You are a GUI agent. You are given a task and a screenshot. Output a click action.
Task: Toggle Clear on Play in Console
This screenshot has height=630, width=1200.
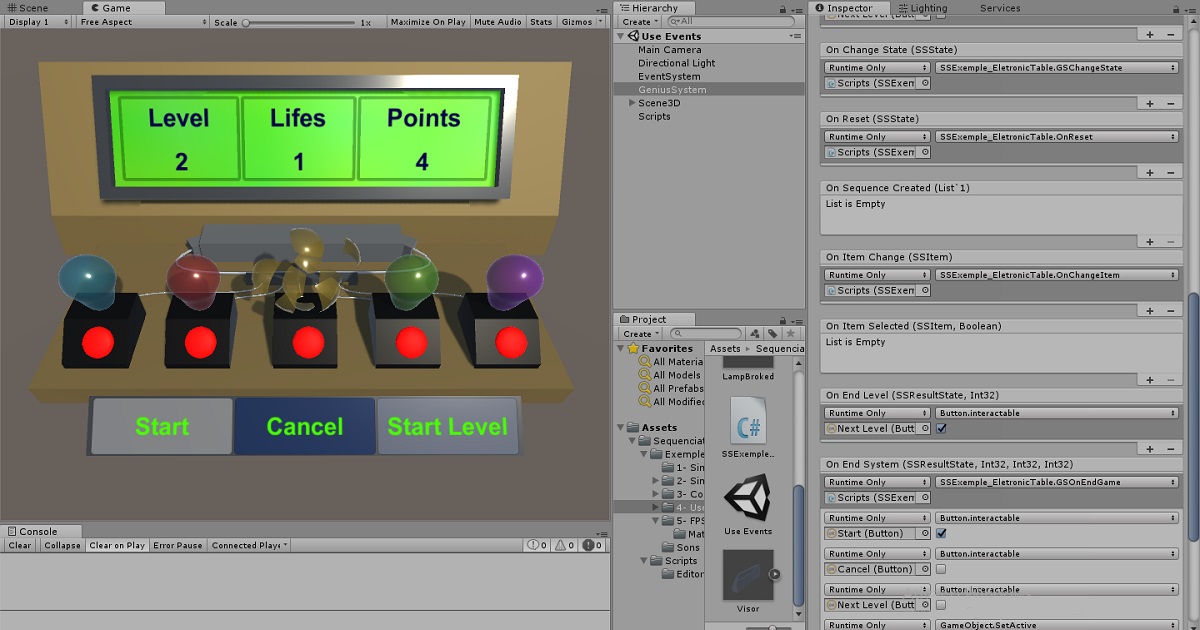[x=117, y=546]
